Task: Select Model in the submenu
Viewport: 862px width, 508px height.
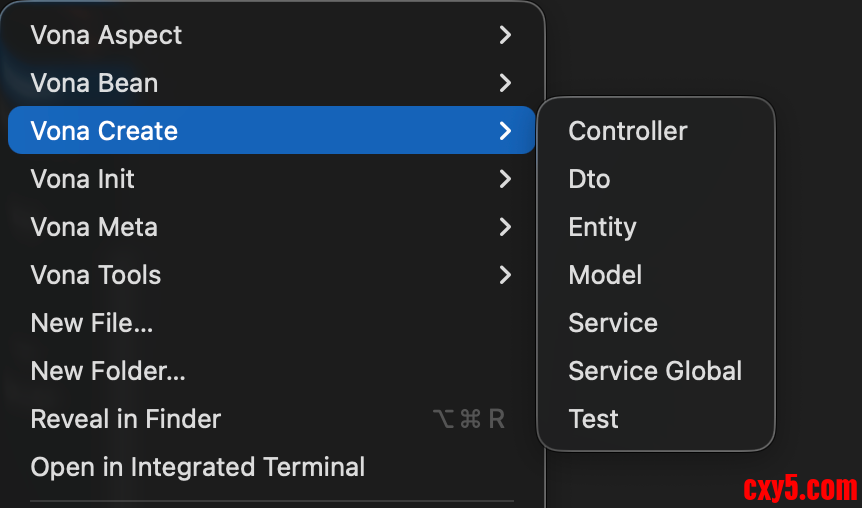Action: click(605, 275)
